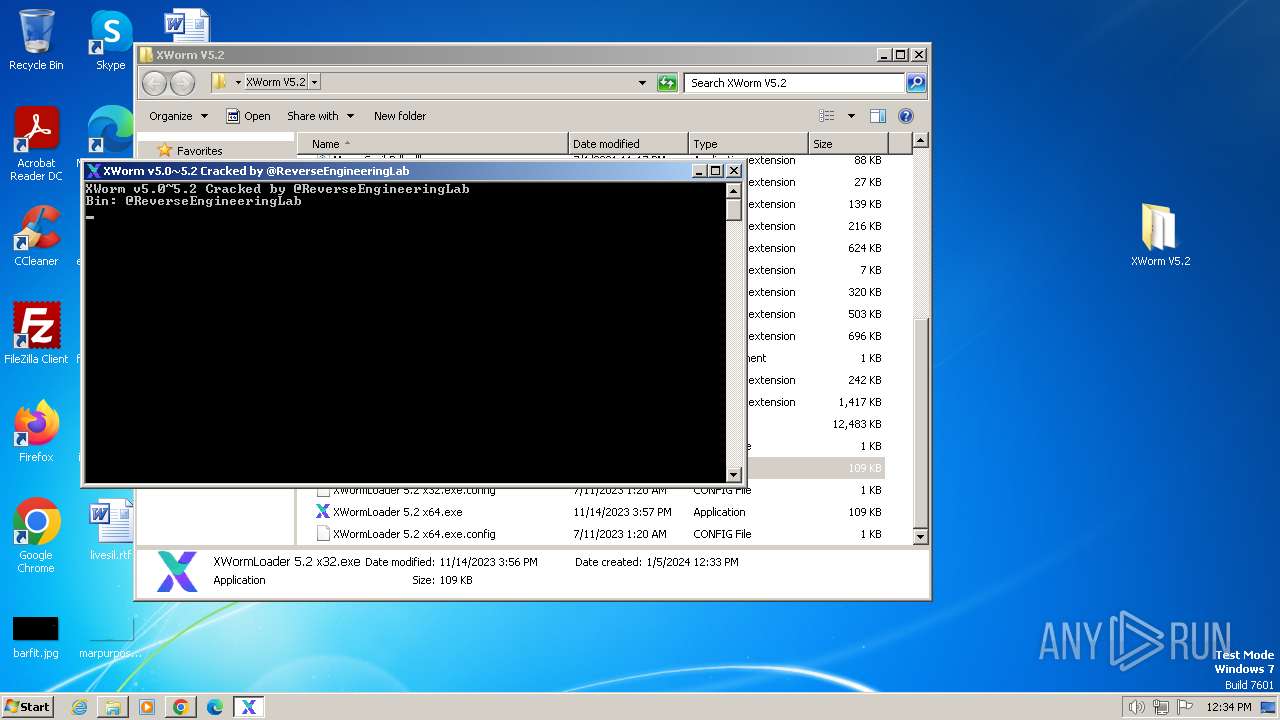Screen dimensions: 1280x720
Task: Click Explorer file list scroll up arrow
Action: 921,141
